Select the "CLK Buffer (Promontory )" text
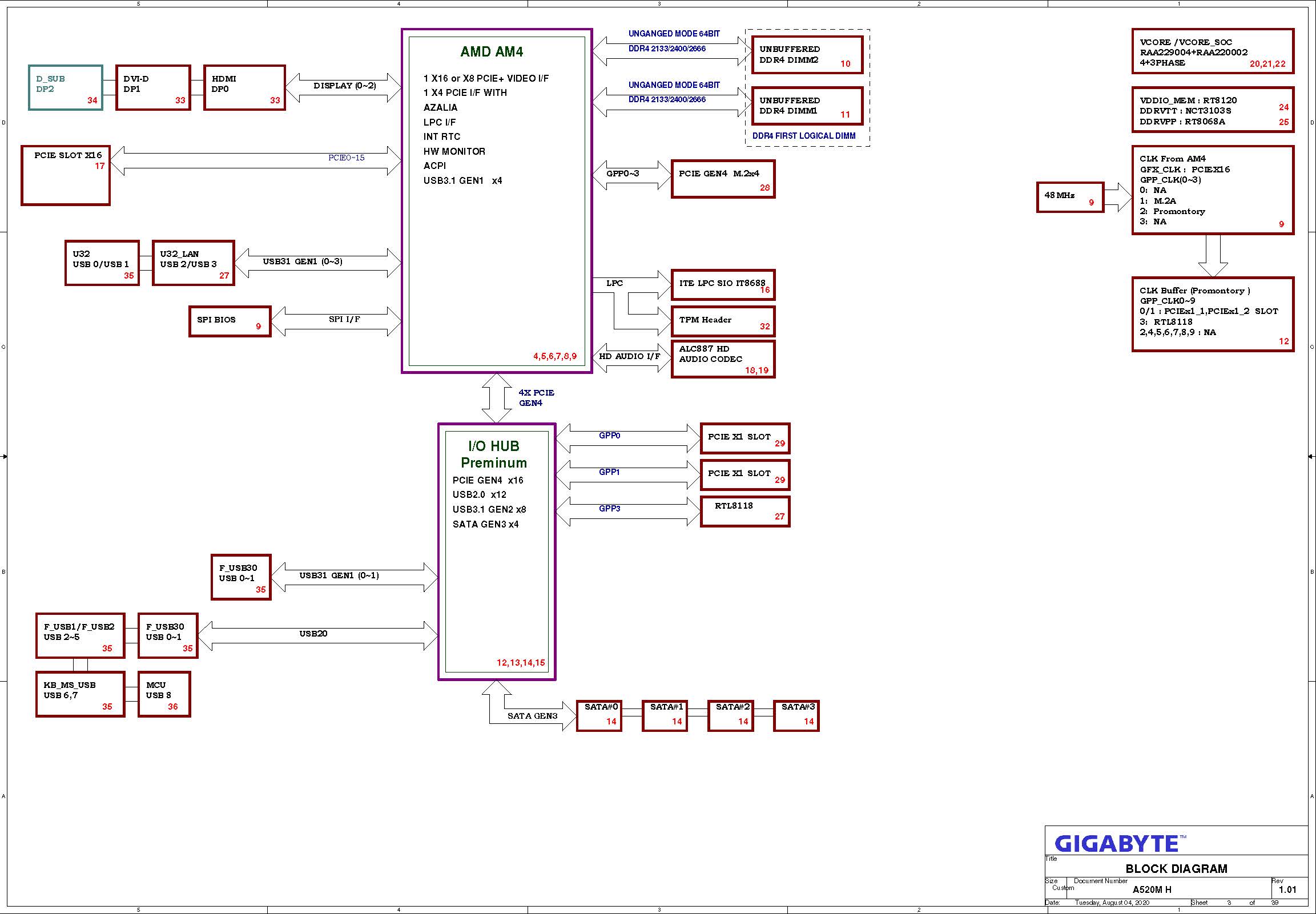 click(1194, 291)
